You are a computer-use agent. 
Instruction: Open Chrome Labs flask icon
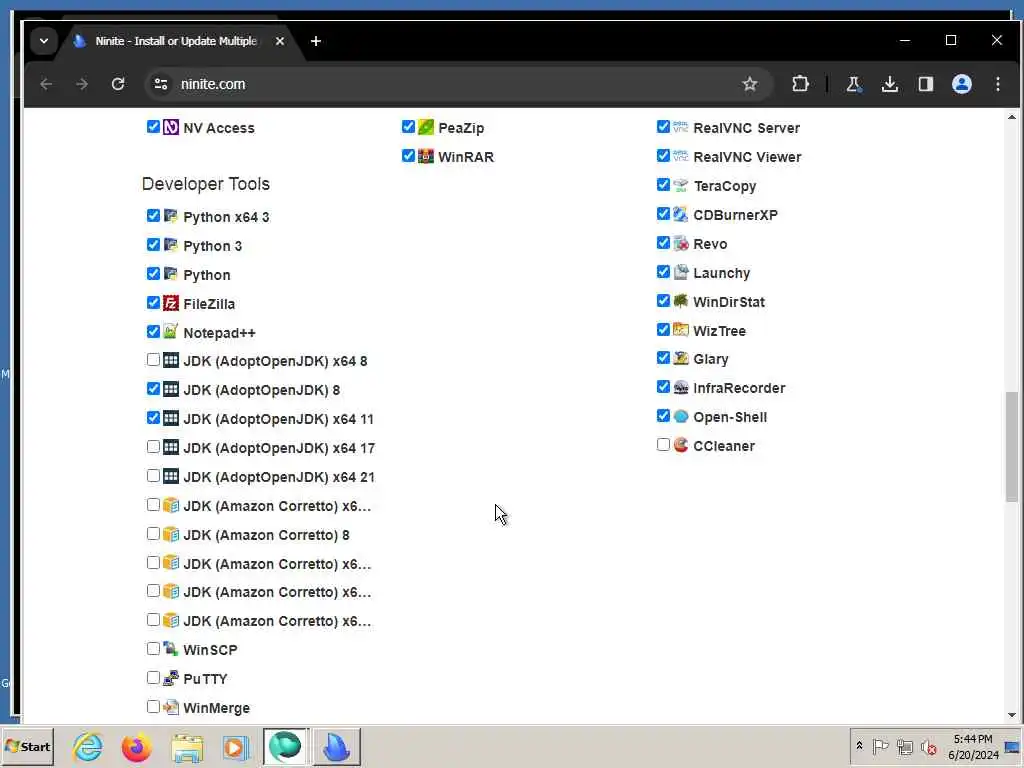pyautogui.click(x=853, y=84)
